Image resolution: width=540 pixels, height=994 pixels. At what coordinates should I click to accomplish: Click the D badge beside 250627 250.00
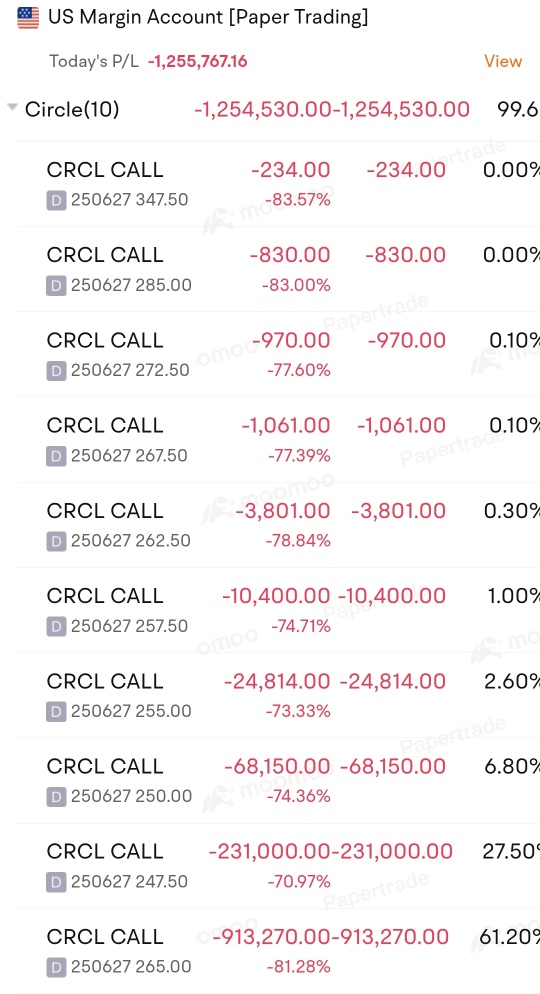pyautogui.click(x=56, y=796)
